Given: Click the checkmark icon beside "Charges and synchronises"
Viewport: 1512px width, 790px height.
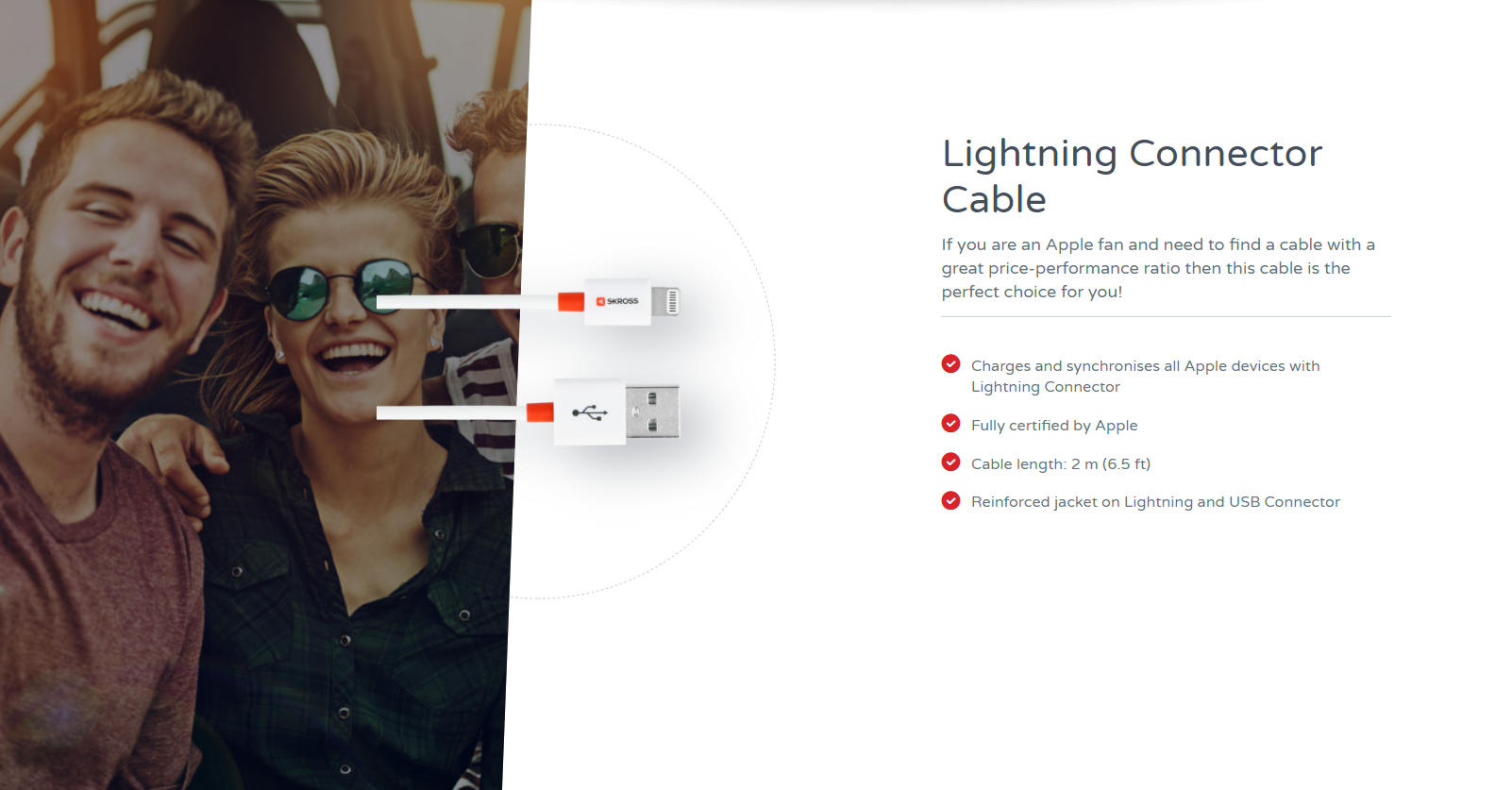Looking at the screenshot, I should coord(950,364).
